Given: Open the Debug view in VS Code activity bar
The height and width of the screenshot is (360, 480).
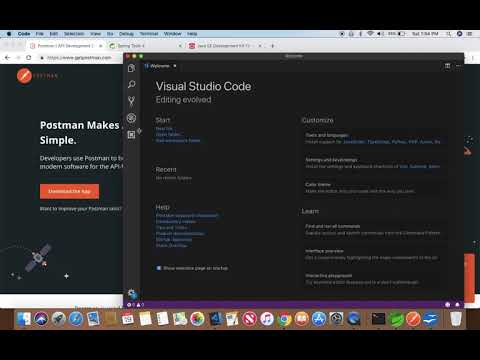Looking at the screenshot, I should 131,118.
